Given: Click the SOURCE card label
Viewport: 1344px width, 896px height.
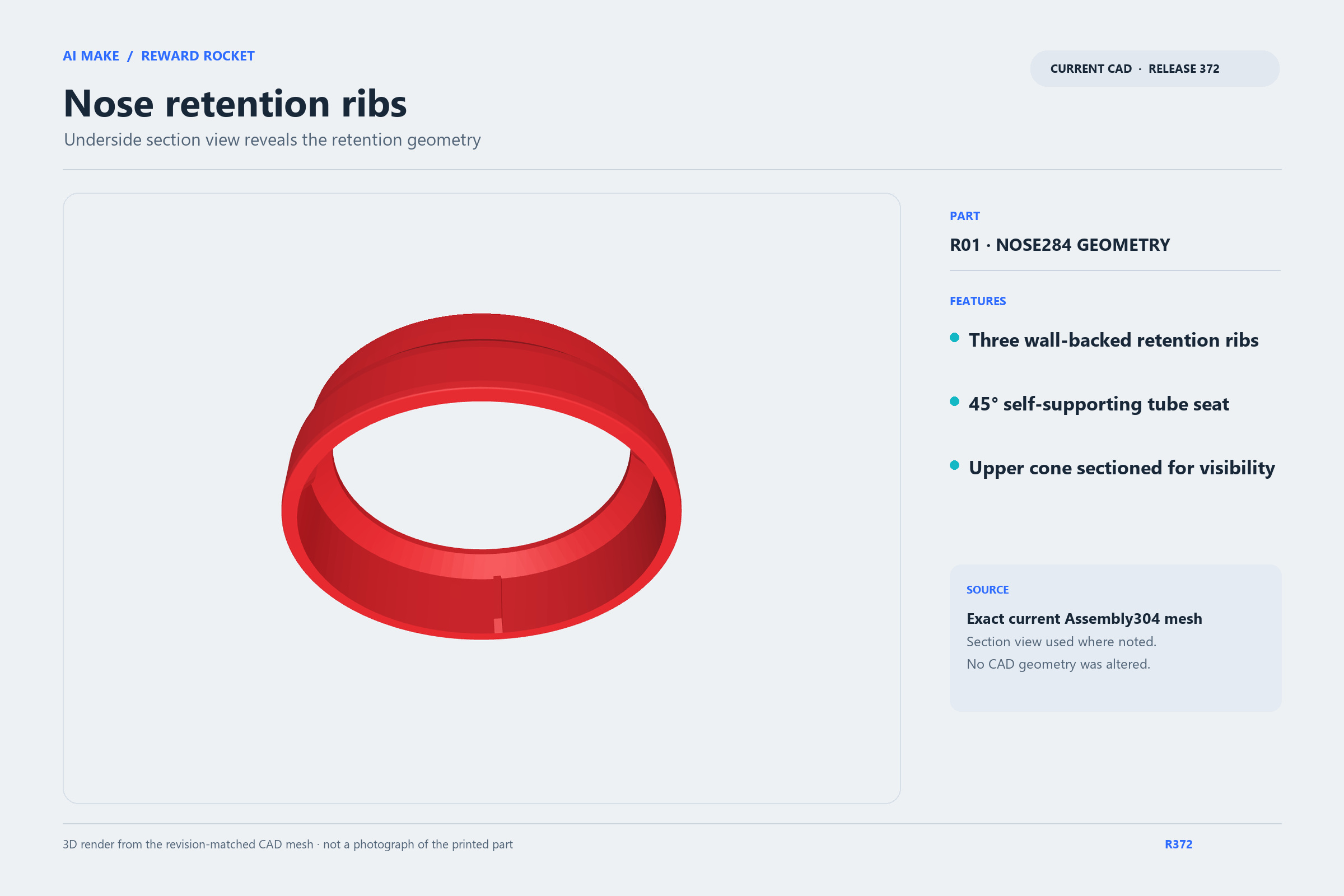Looking at the screenshot, I should click(x=987, y=590).
